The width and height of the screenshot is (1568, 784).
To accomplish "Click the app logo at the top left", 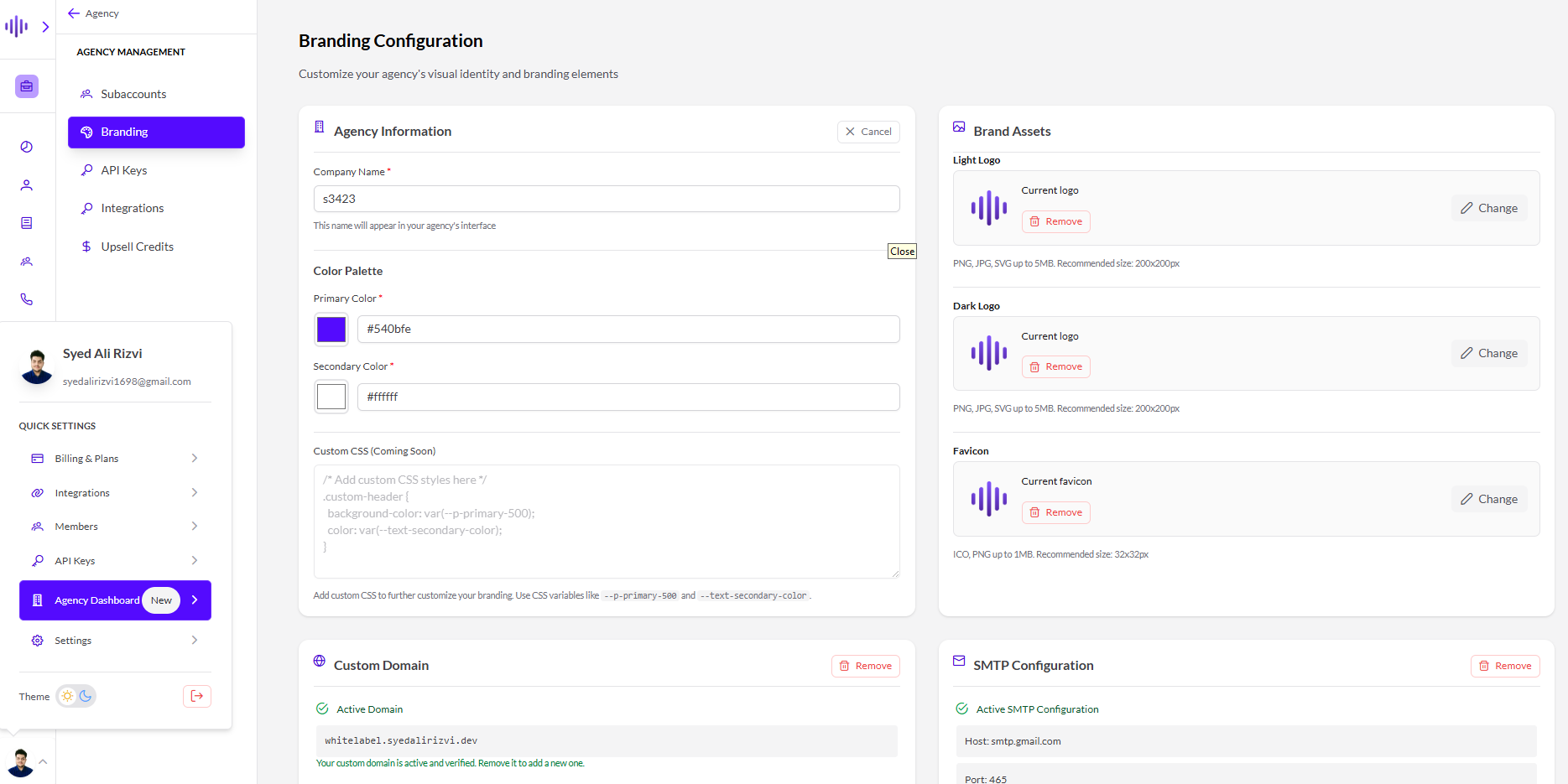I will click(x=16, y=26).
